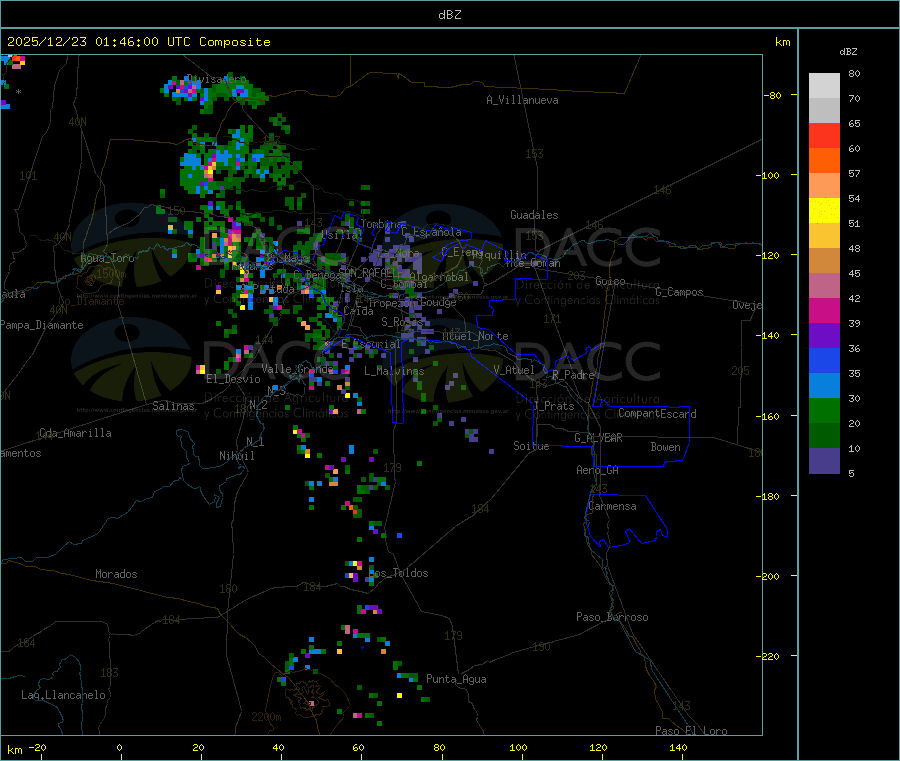Click the Algarrobal label
Image resolution: width=900 pixels, height=761 pixels.
click(439, 277)
